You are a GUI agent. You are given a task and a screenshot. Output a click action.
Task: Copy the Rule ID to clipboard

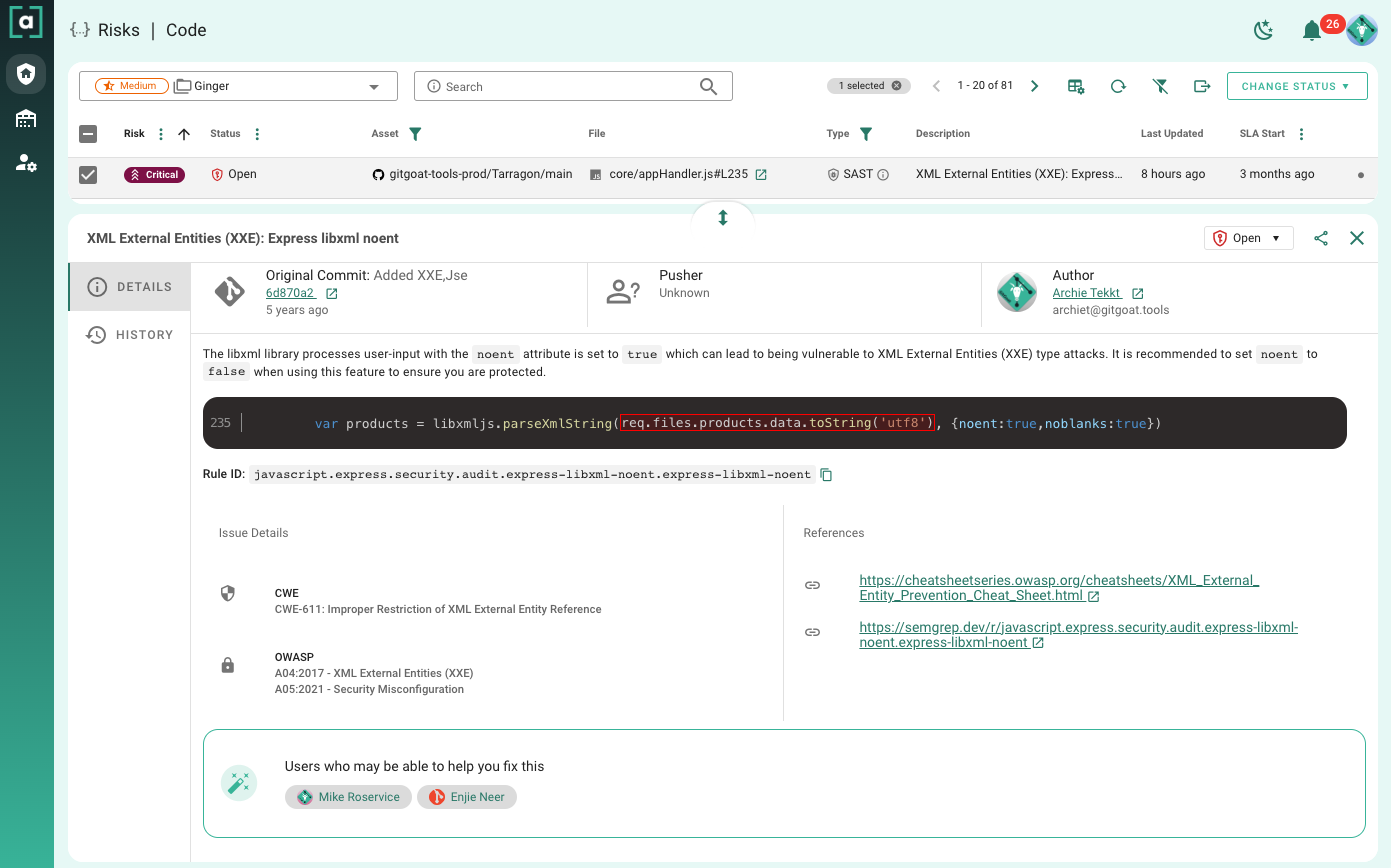(826, 475)
